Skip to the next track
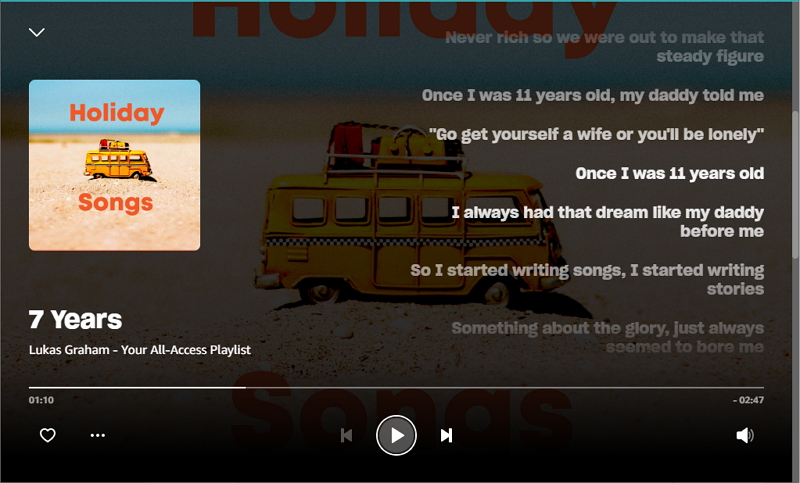800x483 pixels. (446, 435)
